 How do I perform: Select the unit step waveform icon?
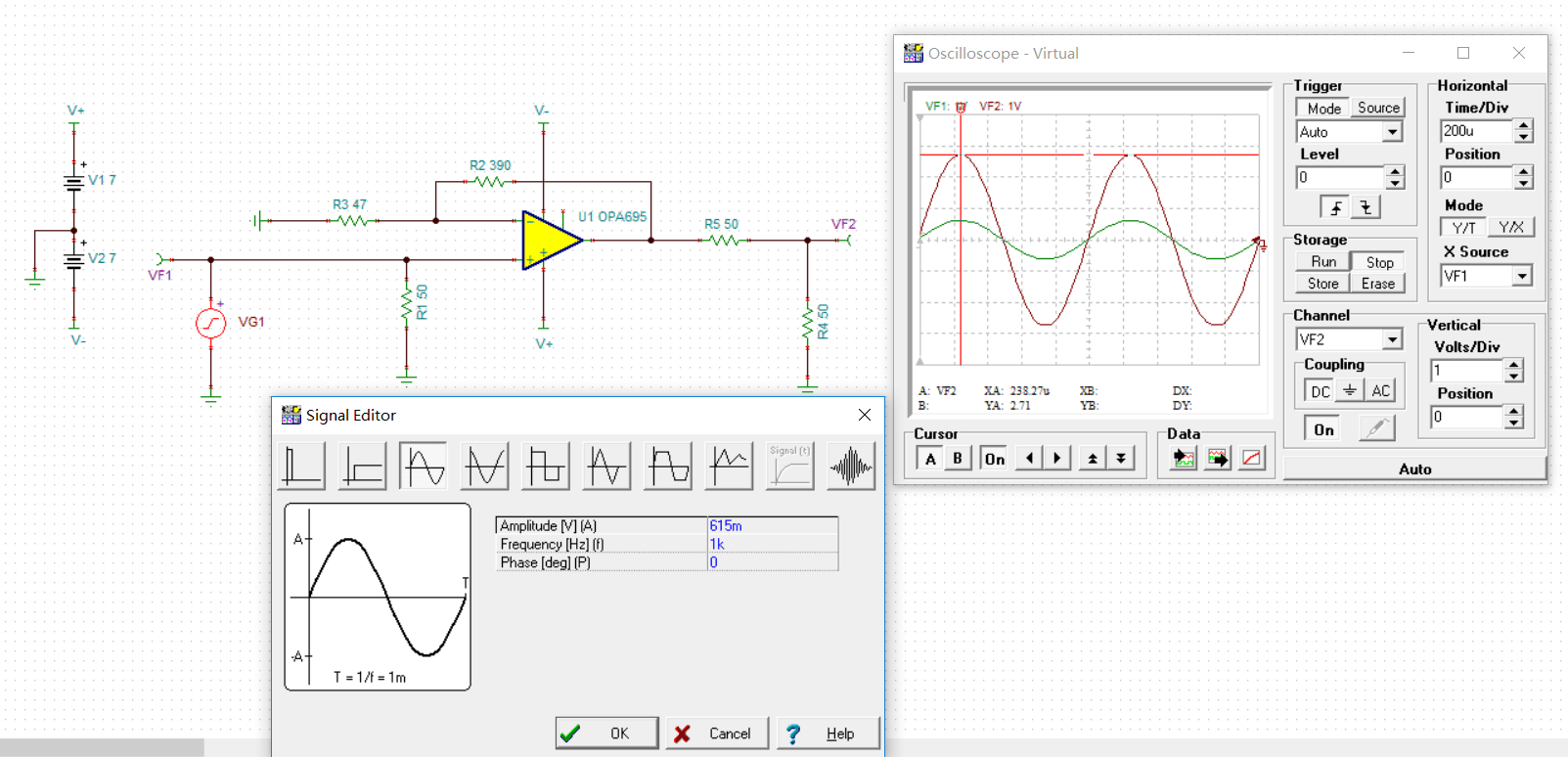(363, 465)
